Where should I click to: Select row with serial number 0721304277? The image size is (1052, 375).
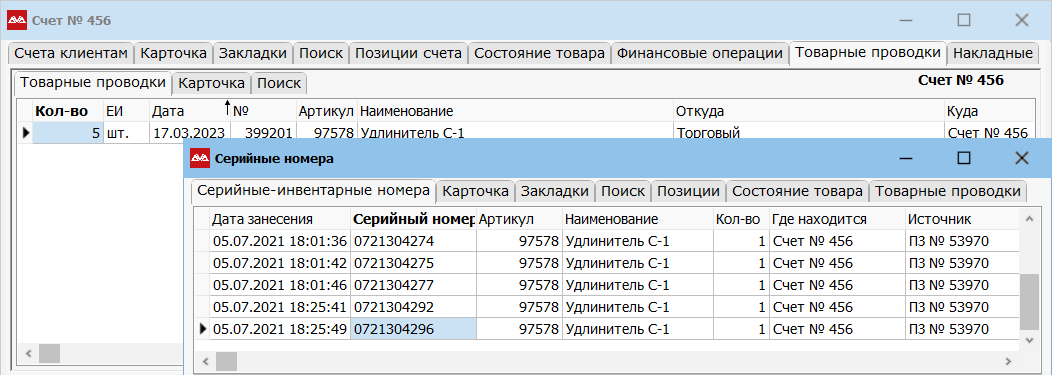pos(614,285)
